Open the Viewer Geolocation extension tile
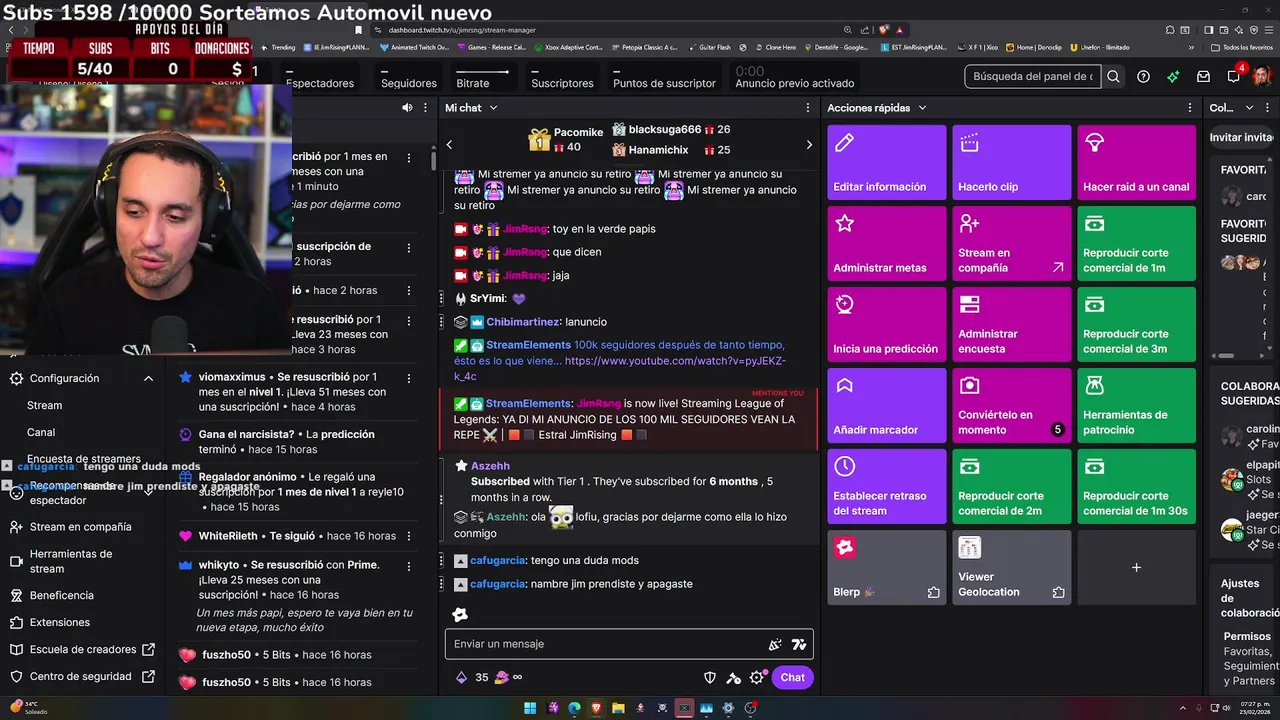 tap(1011, 567)
